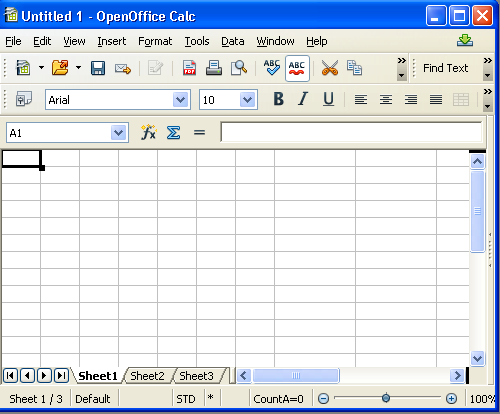
Task: Toggle Align Right
Action: pos(411,99)
